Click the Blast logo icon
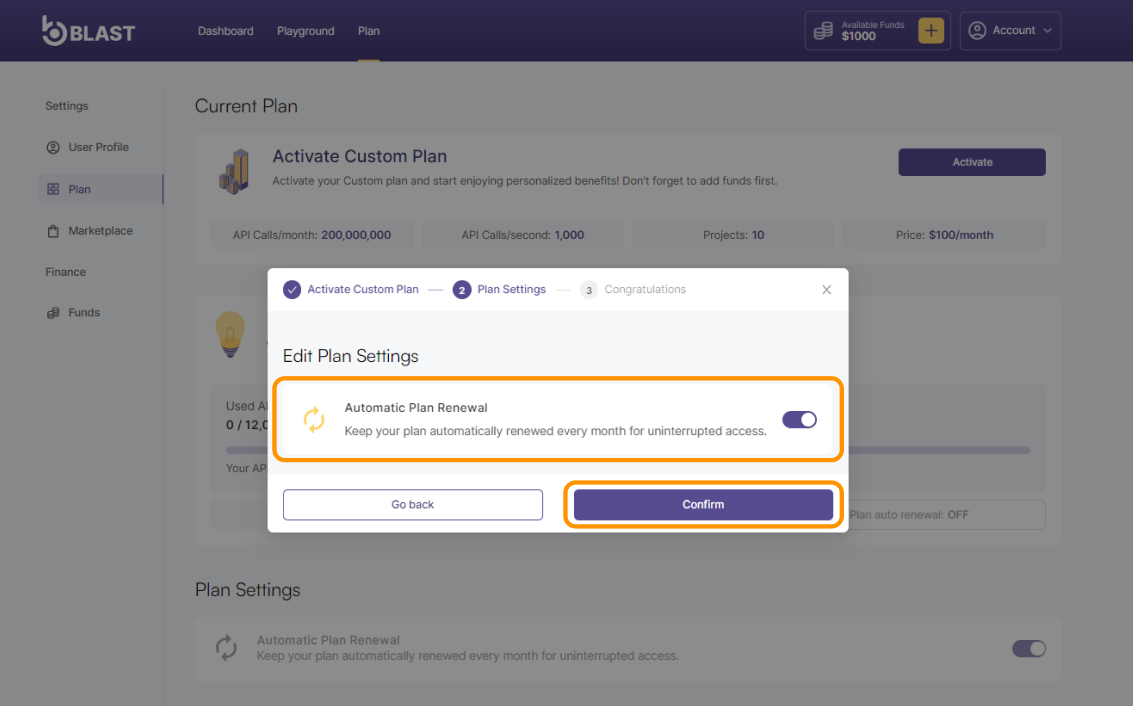 [54, 30]
